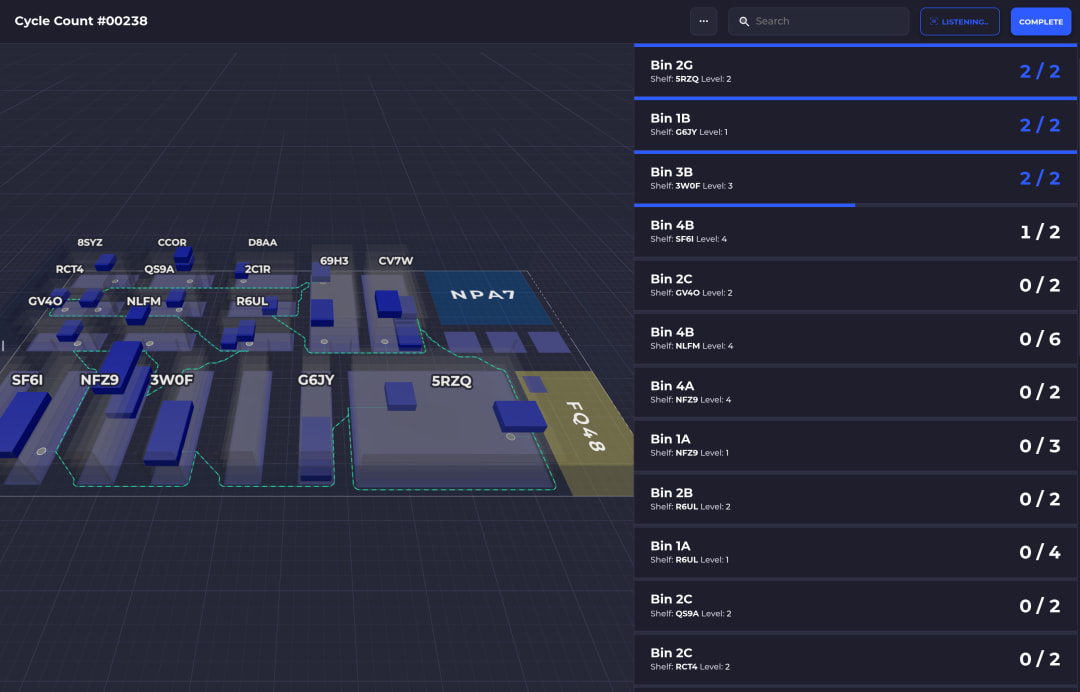Image resolution: width=1080 pixels, height=692 pixels.
Task: Click the QS9A shelf label on map
Action: point(159,269)
